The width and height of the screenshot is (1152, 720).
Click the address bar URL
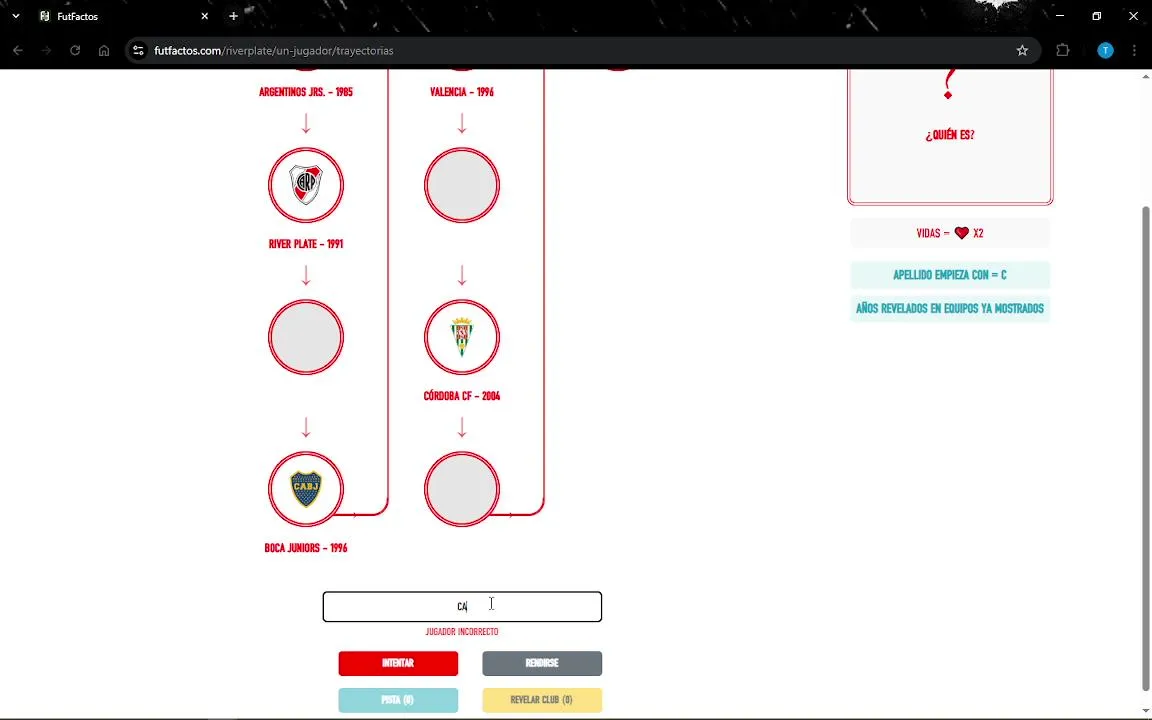274,51
